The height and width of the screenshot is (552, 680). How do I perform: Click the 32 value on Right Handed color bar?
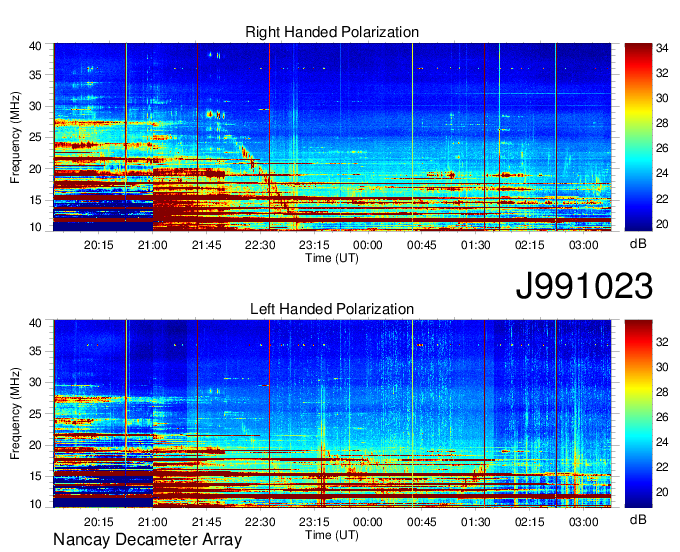pyautogui.click(x=662, y=73)
